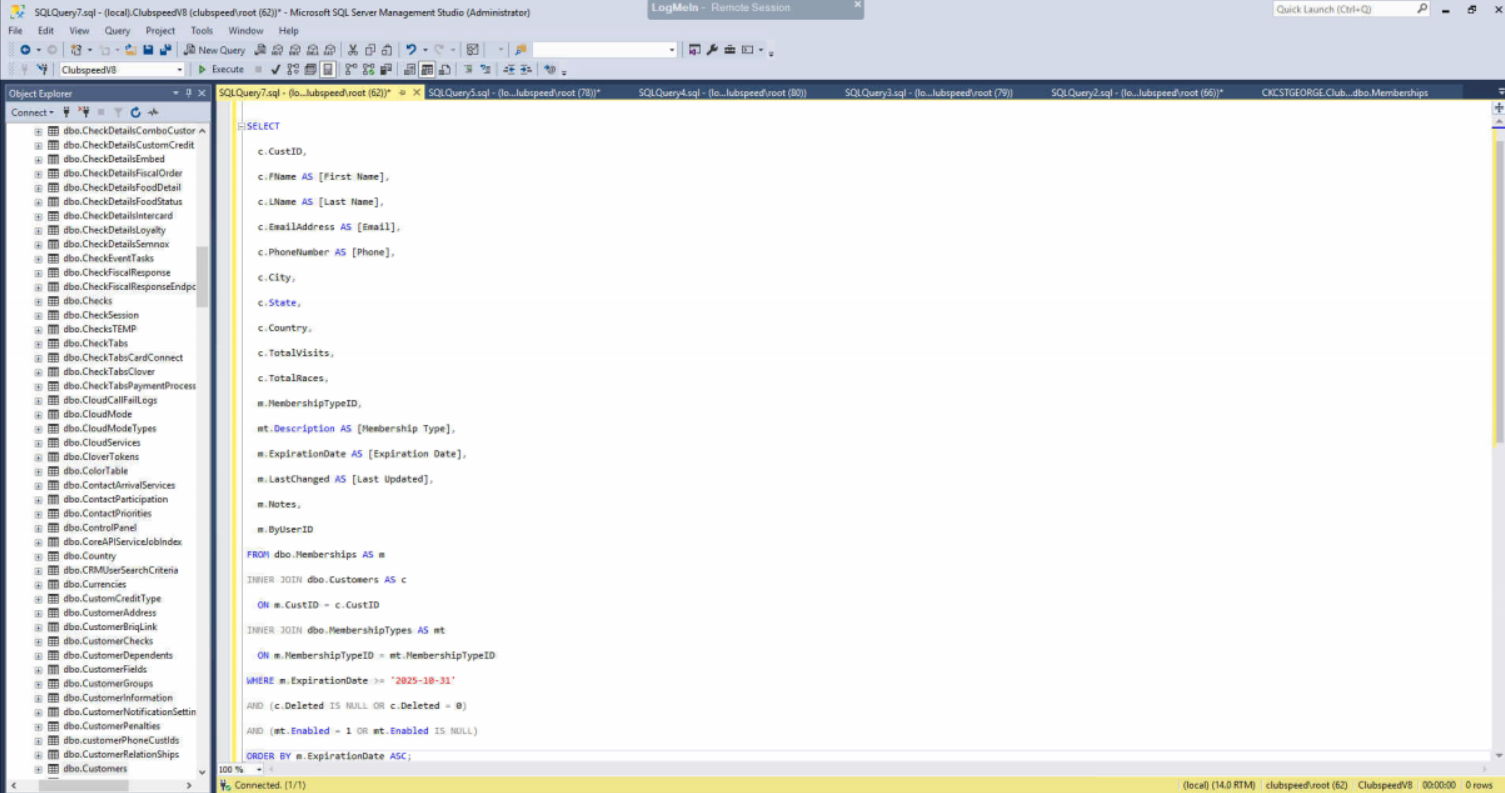Click the Cut scissors icon

[x=352, y=50]
